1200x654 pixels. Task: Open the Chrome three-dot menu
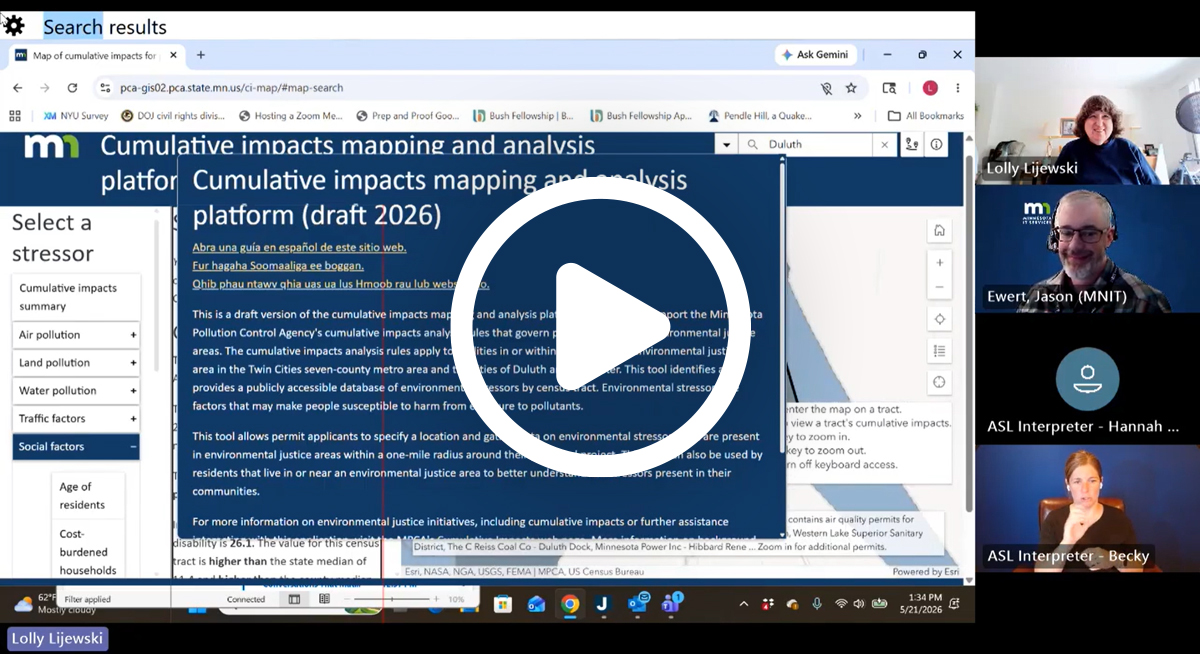(958, 88)
